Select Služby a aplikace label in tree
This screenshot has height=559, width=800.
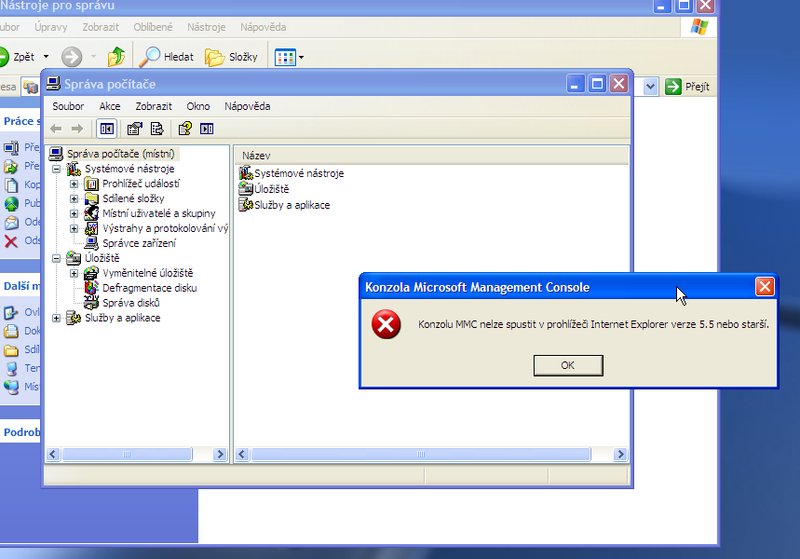pyautogui.click(x=122, y=318)
